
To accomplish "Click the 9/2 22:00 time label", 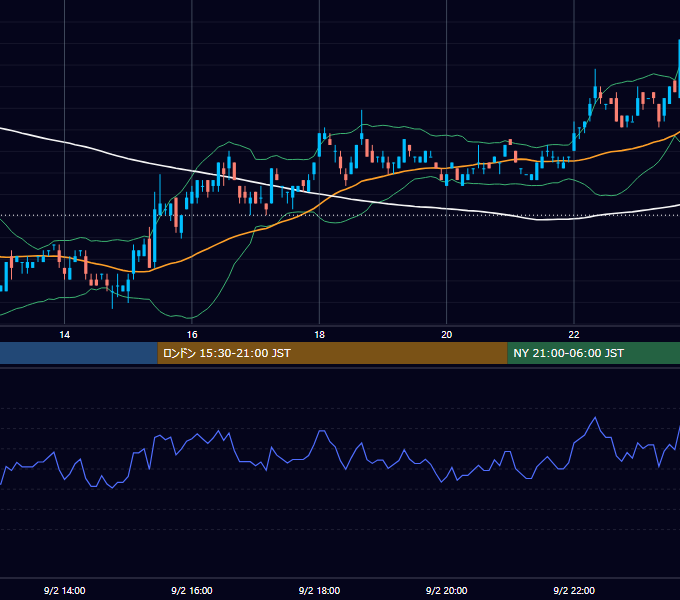I will point(574,590).
